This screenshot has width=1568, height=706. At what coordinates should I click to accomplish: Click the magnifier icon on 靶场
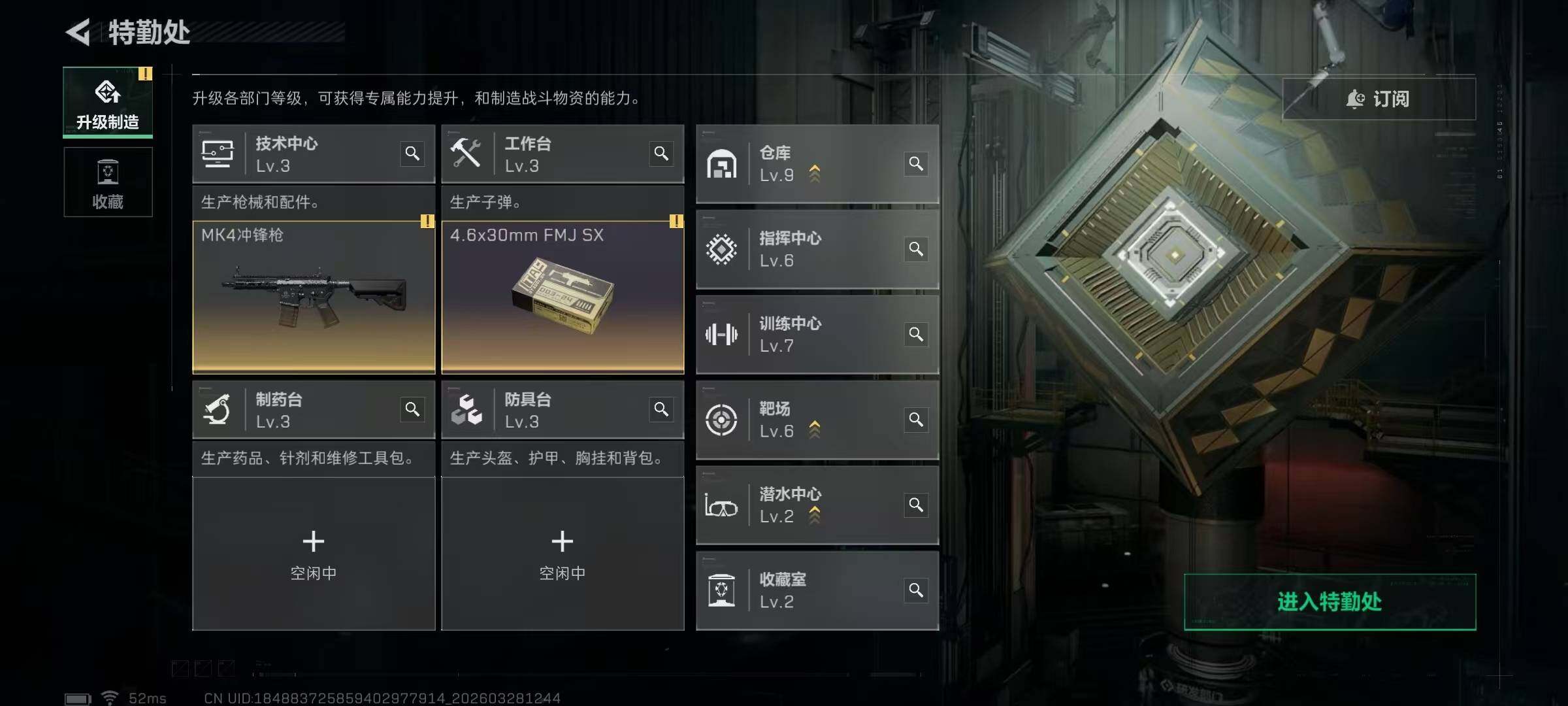(x=916, y=420)
